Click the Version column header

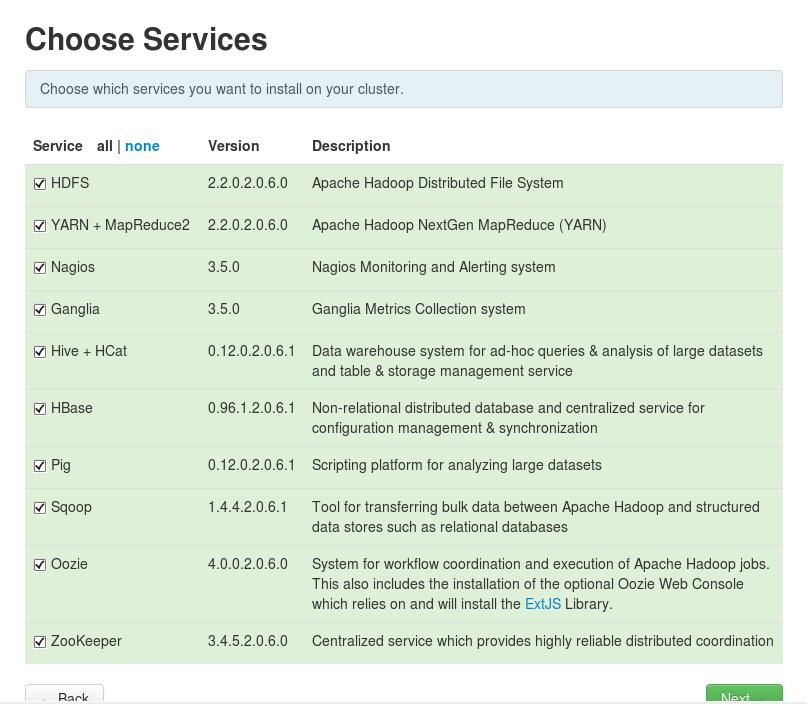click(x=233, y=146)
